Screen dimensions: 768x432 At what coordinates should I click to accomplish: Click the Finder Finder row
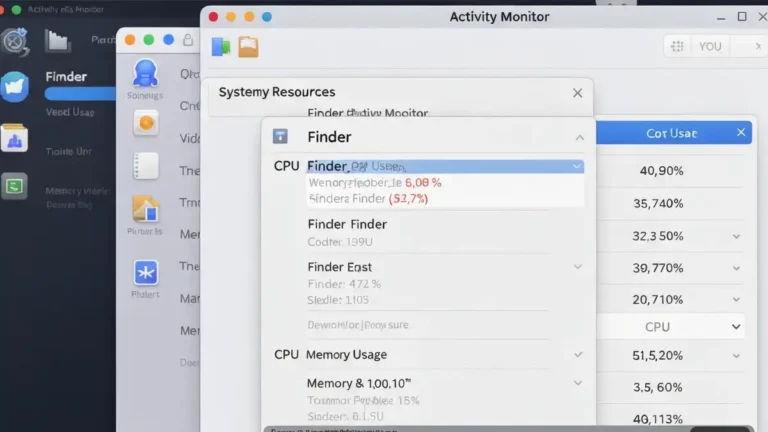347,224
